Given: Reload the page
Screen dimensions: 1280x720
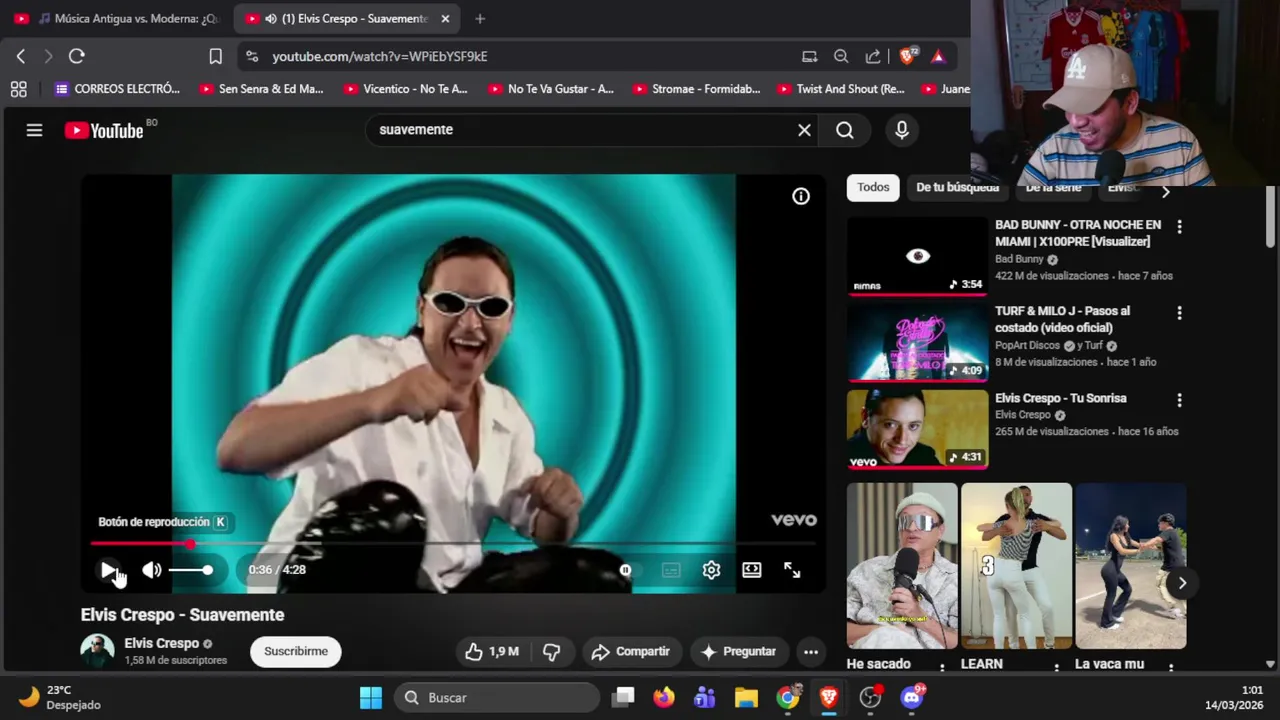Looking at the screenshot, I should coord(77,57).
